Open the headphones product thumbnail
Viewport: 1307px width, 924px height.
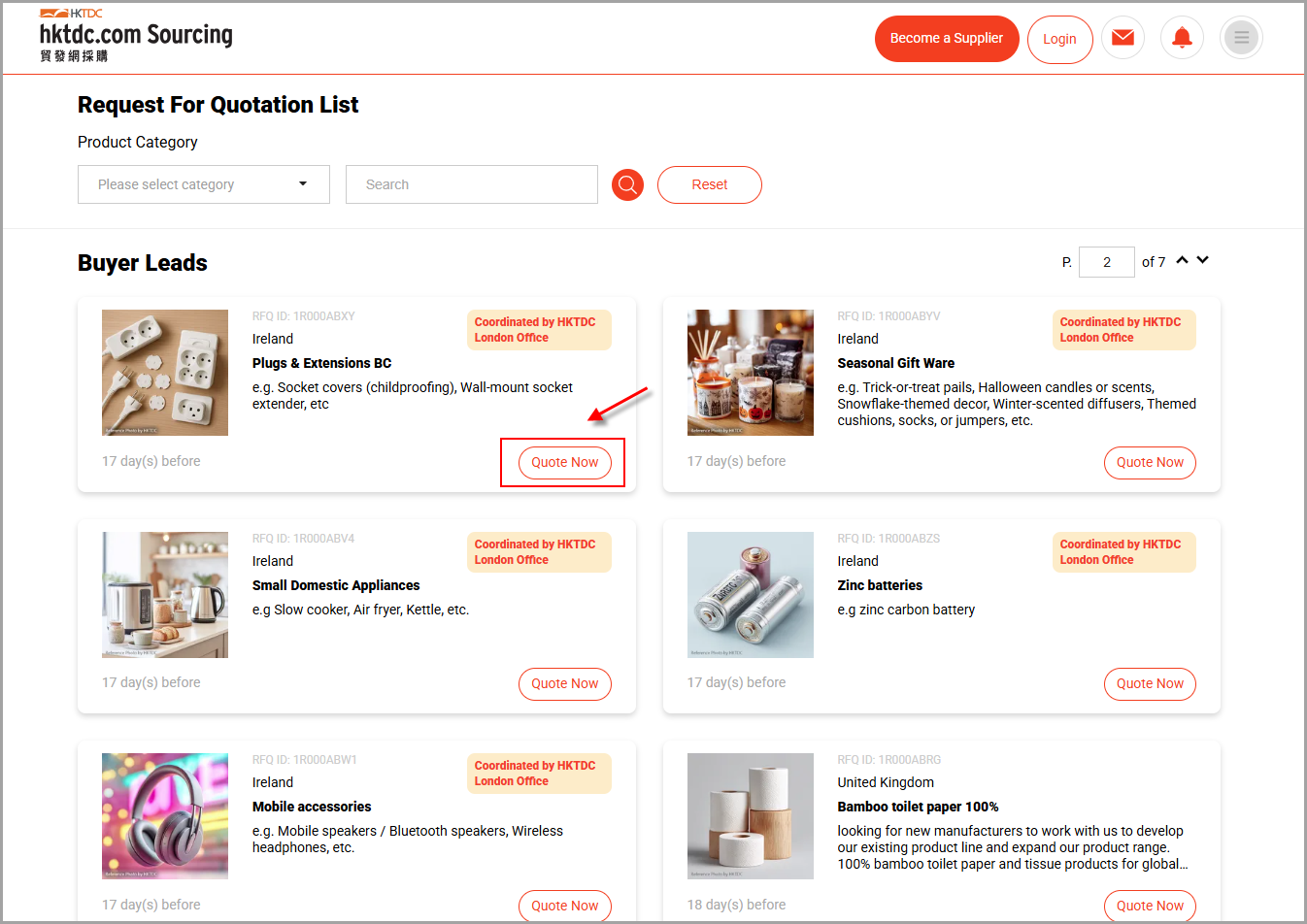165,816
